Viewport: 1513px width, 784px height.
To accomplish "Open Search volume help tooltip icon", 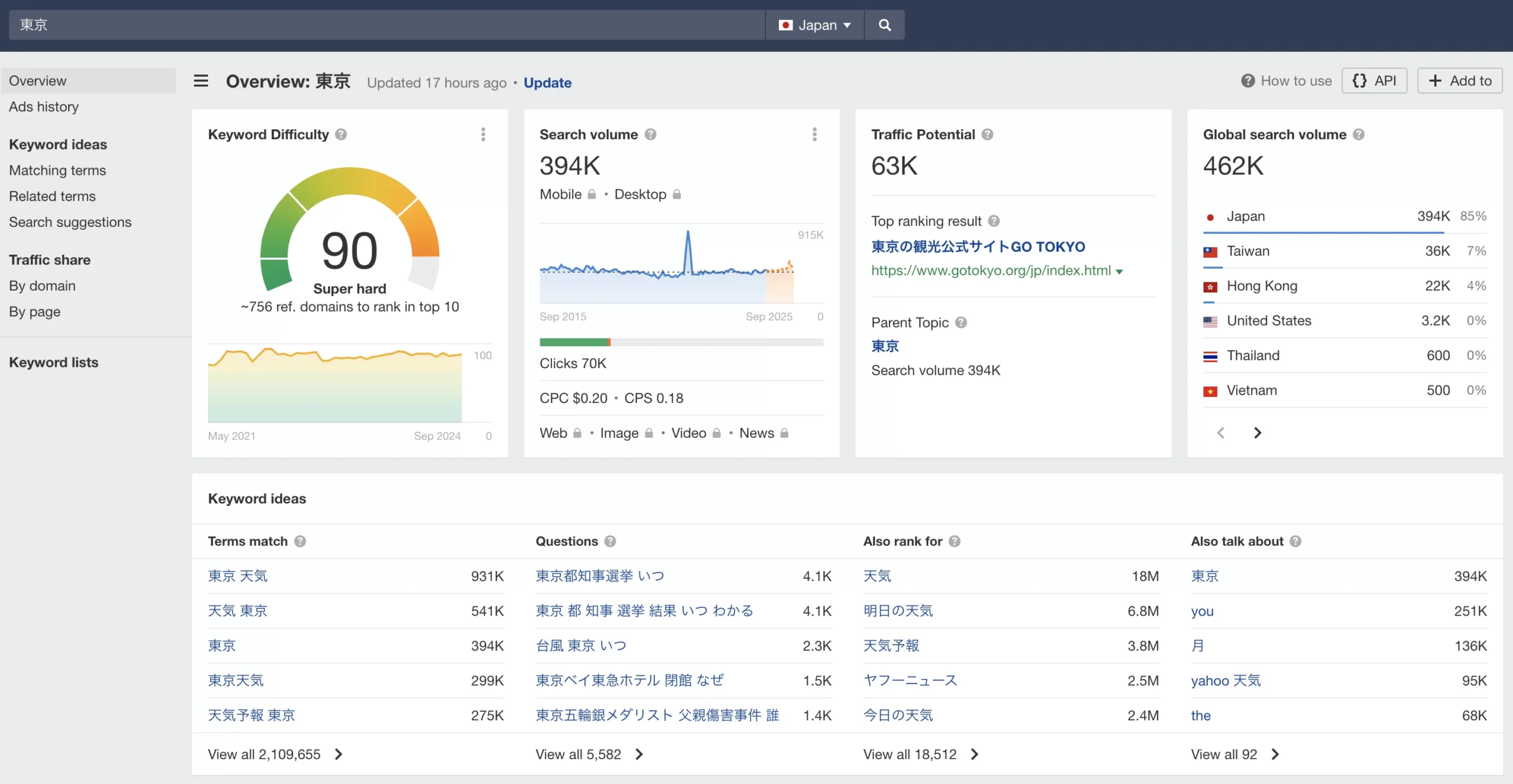I will point(650,135).
